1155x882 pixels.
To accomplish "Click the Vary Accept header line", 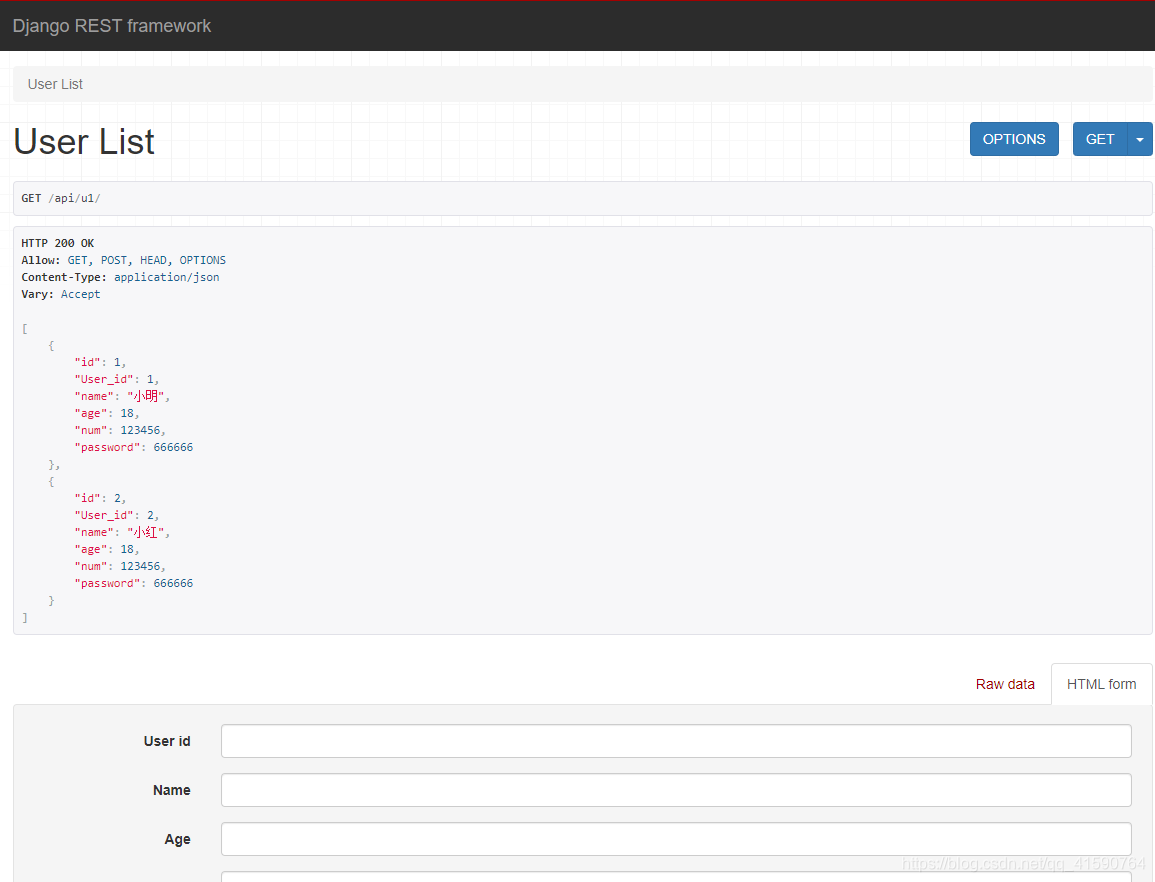I will click(x=60, y=294).
